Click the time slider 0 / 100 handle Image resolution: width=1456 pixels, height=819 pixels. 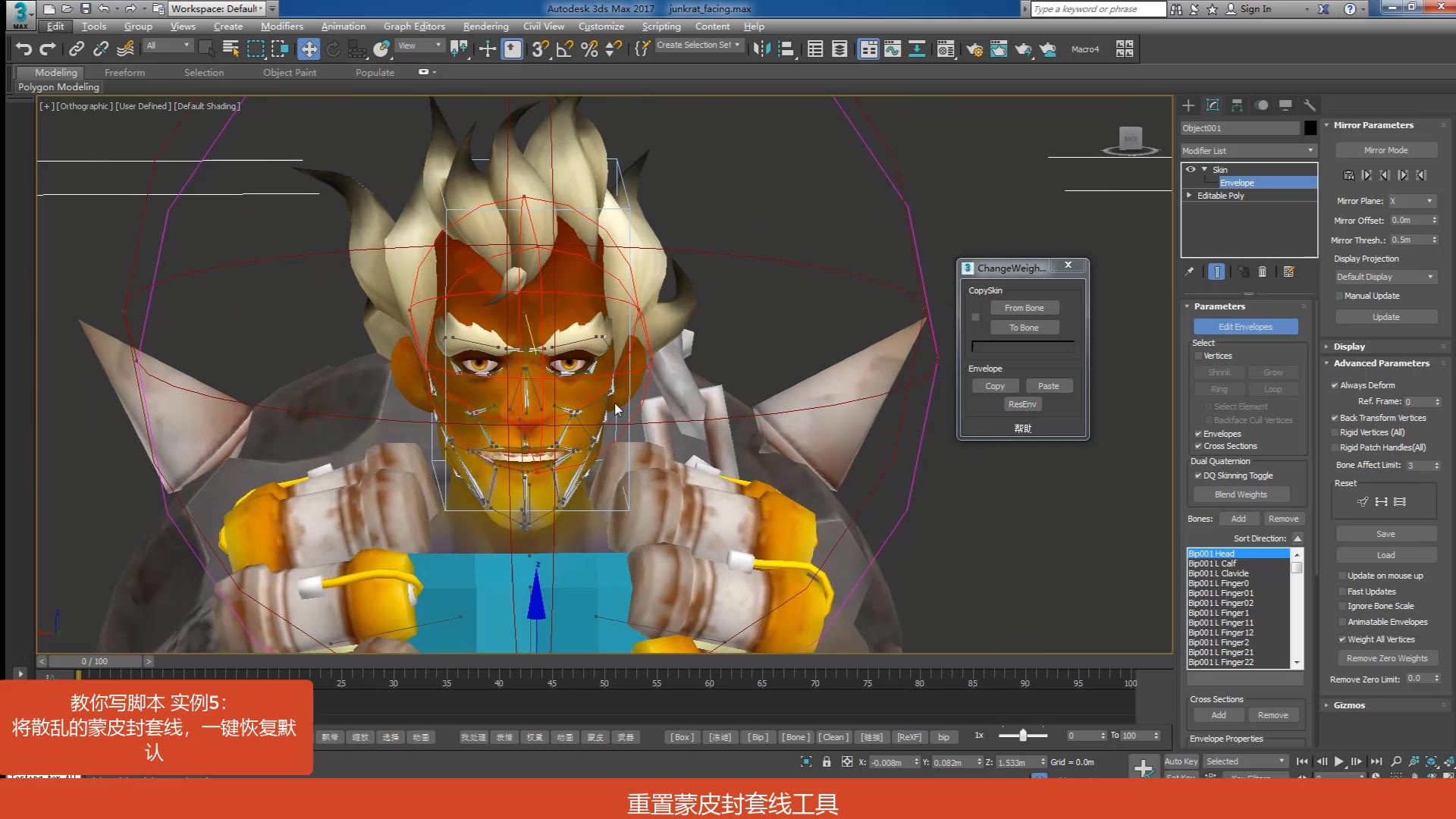click(95, 661)
